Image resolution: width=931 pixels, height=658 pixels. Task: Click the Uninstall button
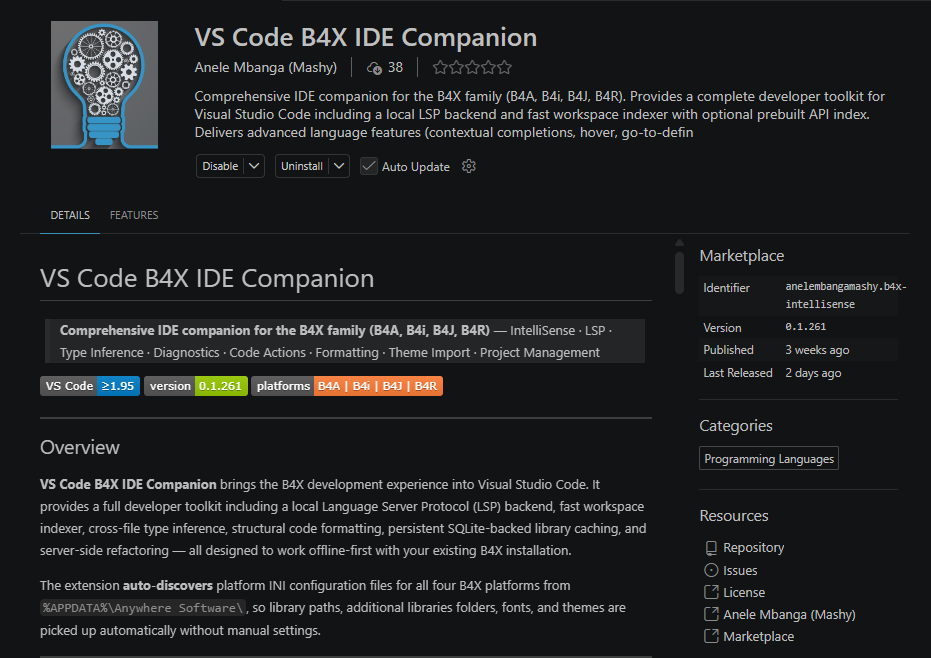[x=302, y=166]
